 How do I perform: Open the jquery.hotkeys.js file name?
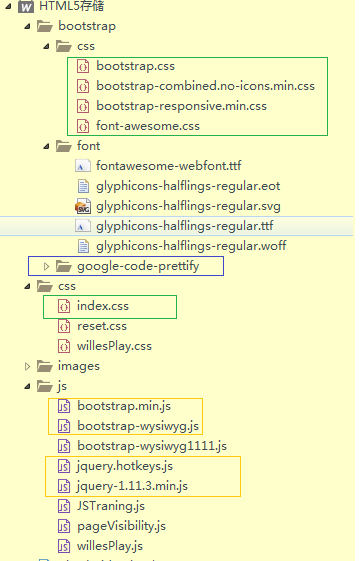125,467
